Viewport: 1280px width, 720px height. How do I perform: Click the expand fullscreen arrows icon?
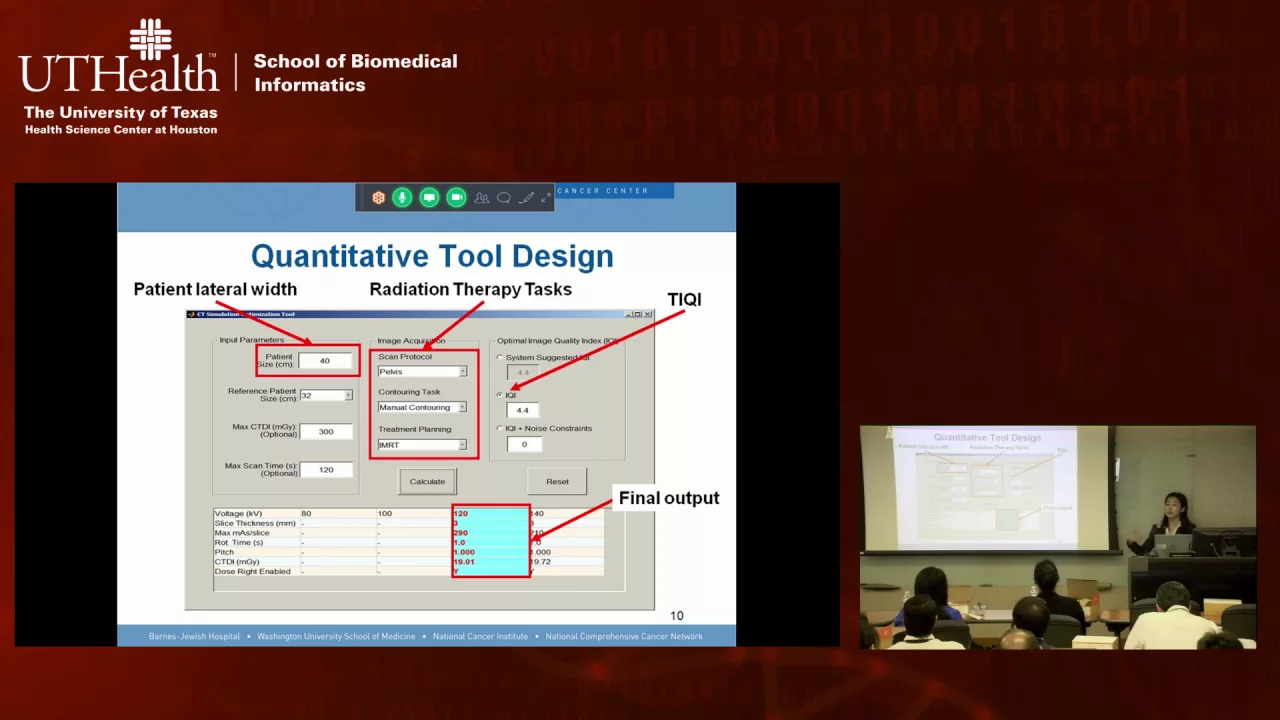click(x=546, y=198)
